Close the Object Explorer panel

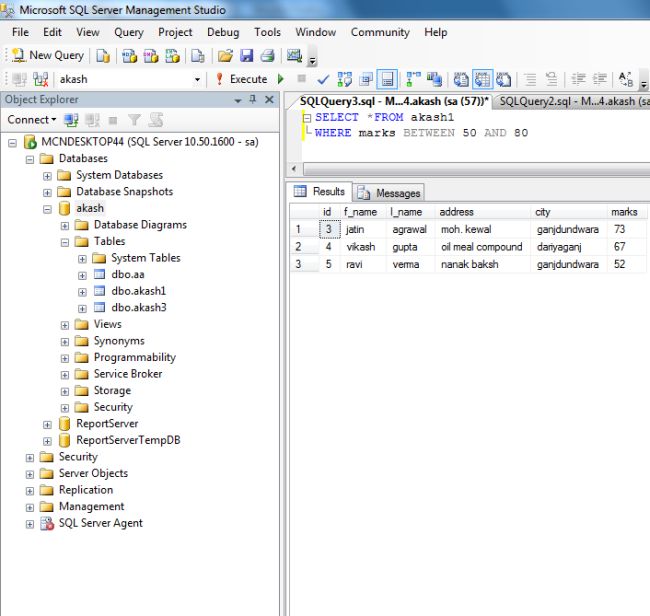pyautogui.click(x=268, y=100)
